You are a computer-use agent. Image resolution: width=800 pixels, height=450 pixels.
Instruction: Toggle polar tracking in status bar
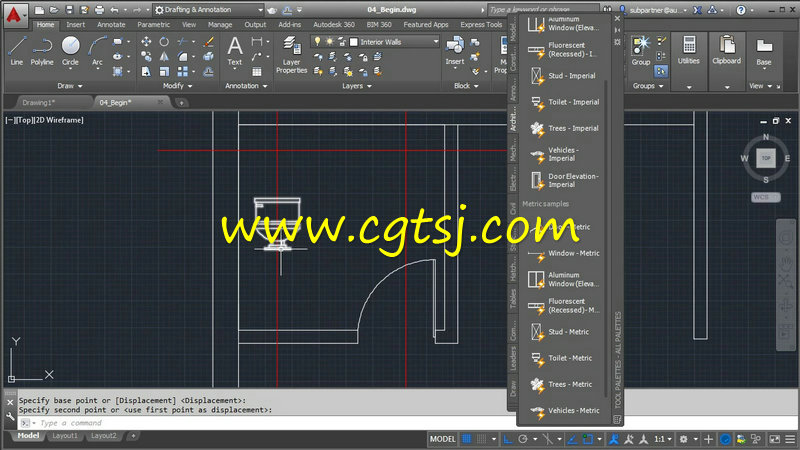click(x=523, y=439)
